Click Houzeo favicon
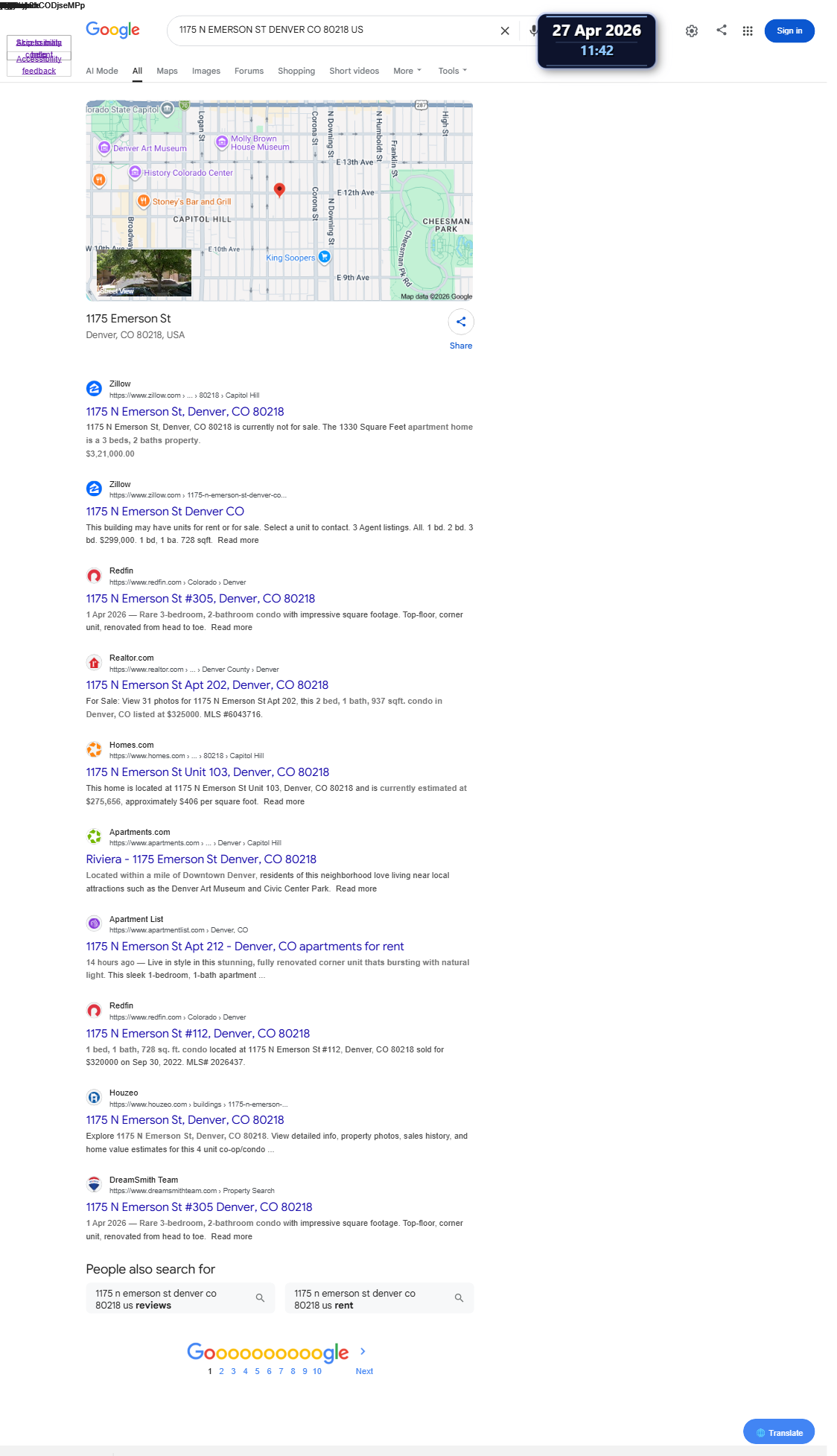 [94, 1097]
